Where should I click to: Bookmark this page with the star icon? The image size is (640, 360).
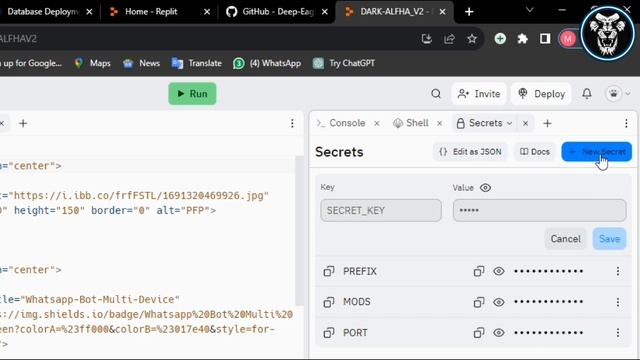pyautogui.click(x=472, y=39)
